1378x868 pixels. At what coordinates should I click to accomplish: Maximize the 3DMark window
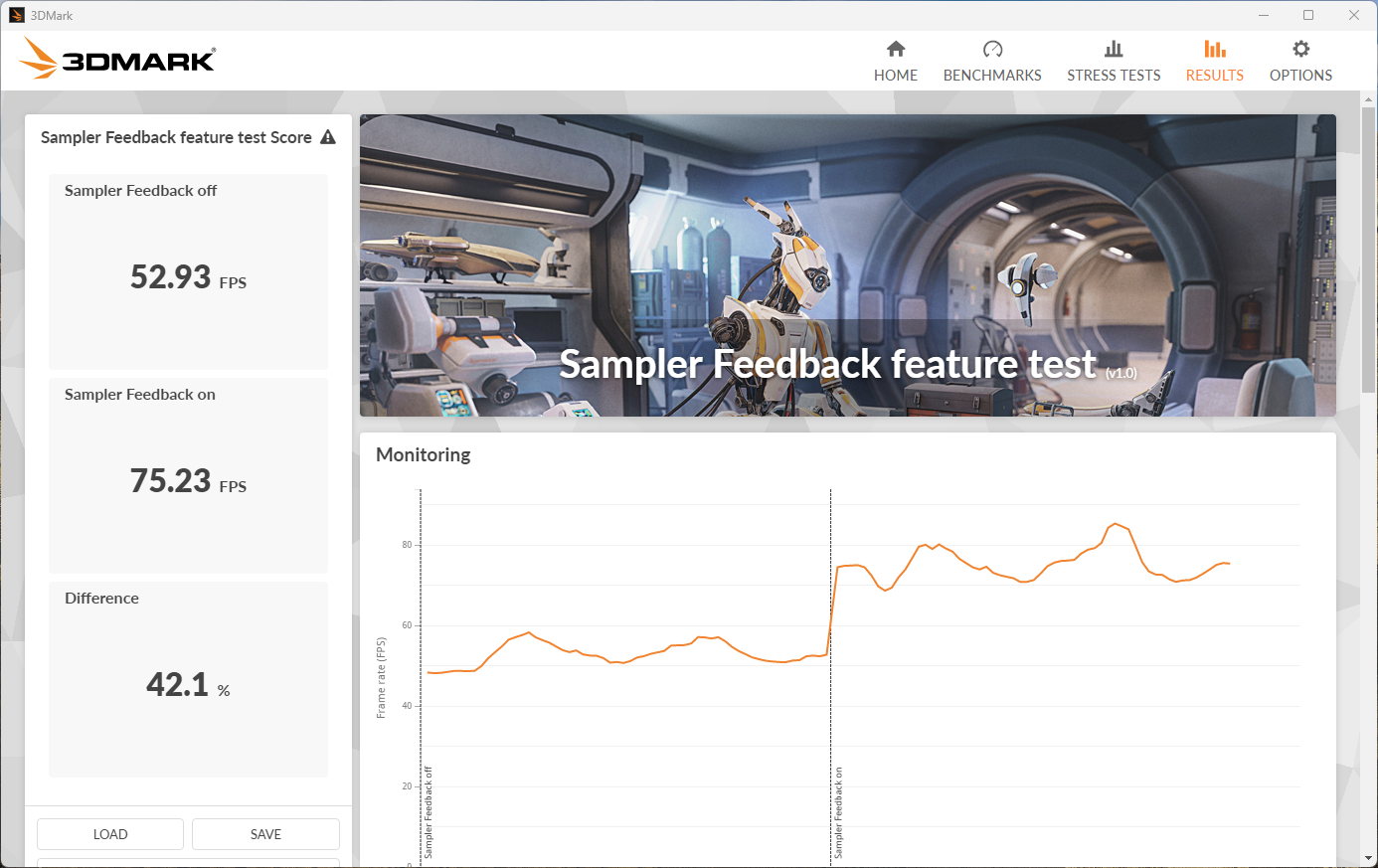[1308, 15]
